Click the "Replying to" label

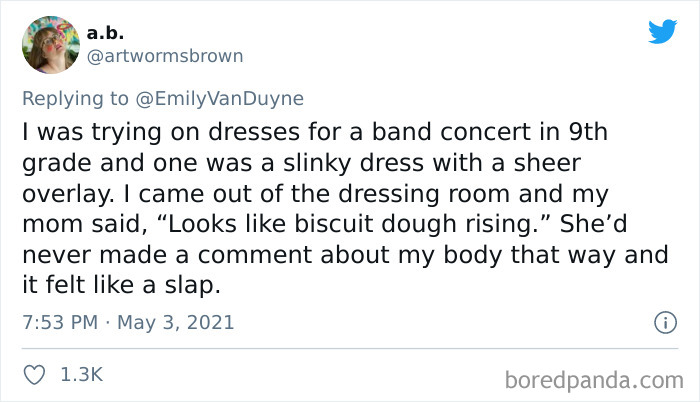click(75, 99)
